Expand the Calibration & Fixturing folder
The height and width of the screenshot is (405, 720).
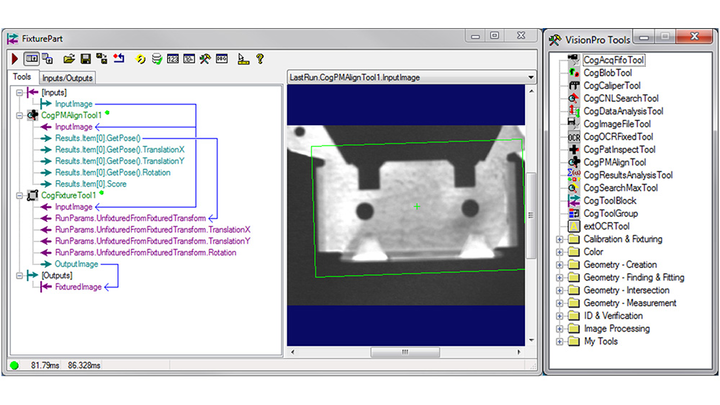tap(560, 239)
